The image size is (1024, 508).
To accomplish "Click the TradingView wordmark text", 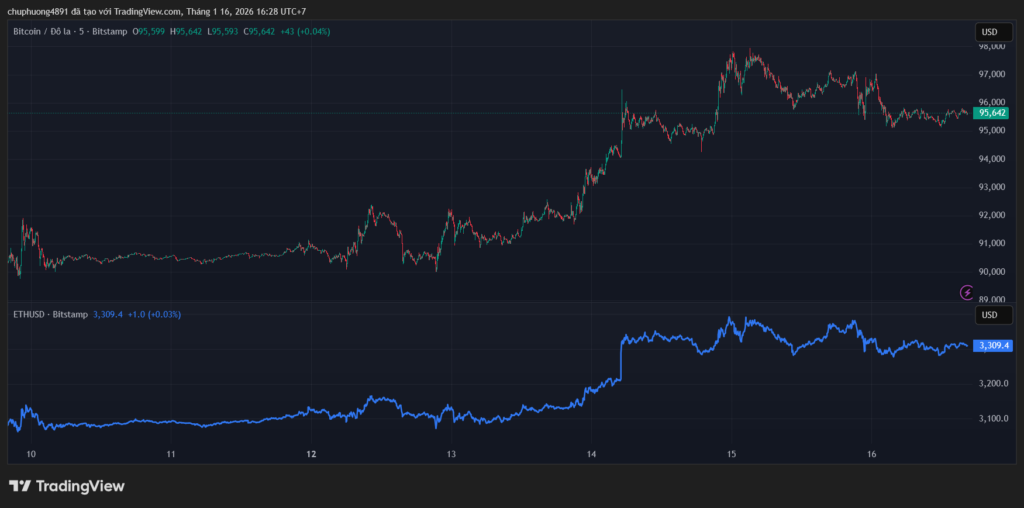I will click(80, 486).
